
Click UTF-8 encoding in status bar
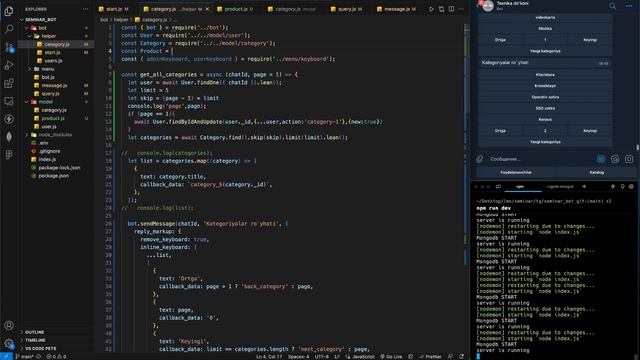point(322,357)
